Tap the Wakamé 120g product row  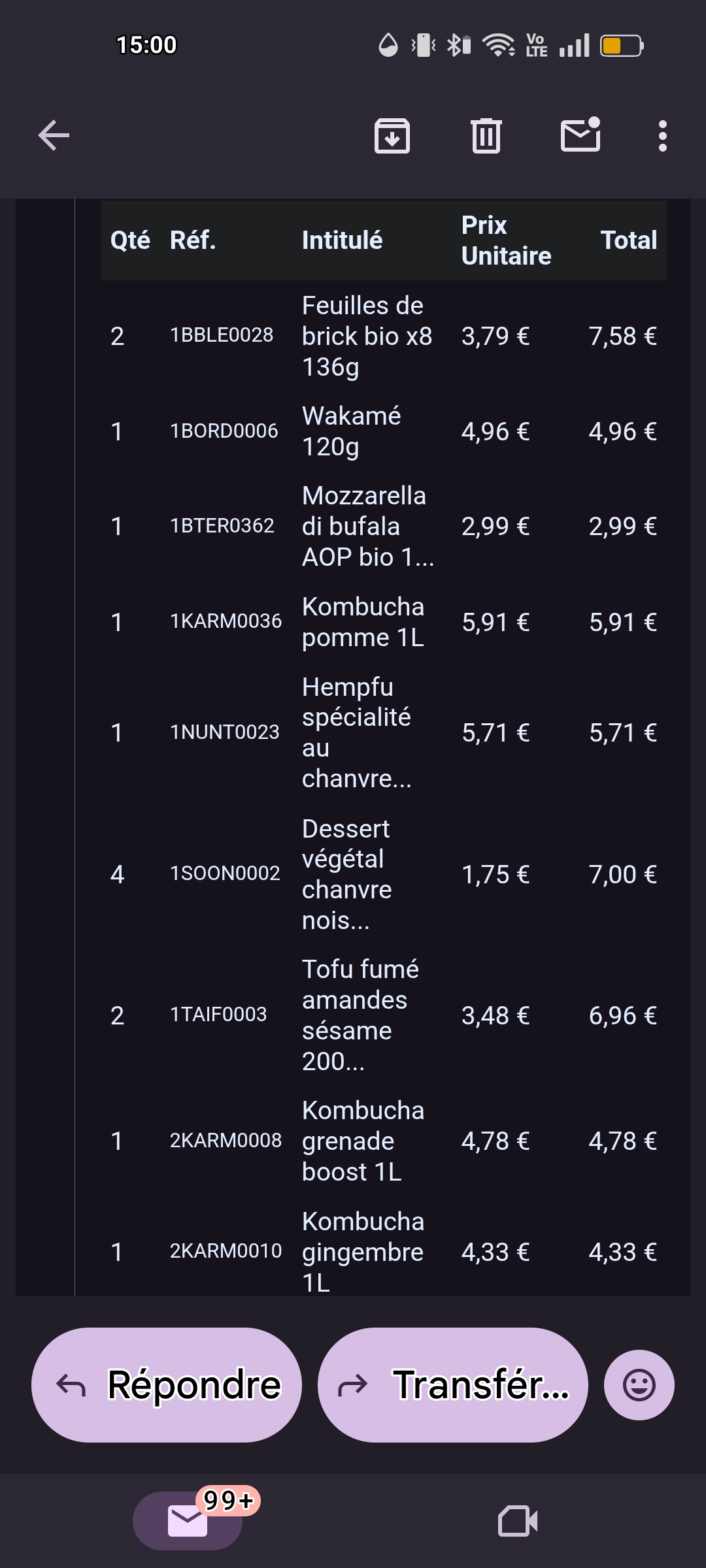352,431
